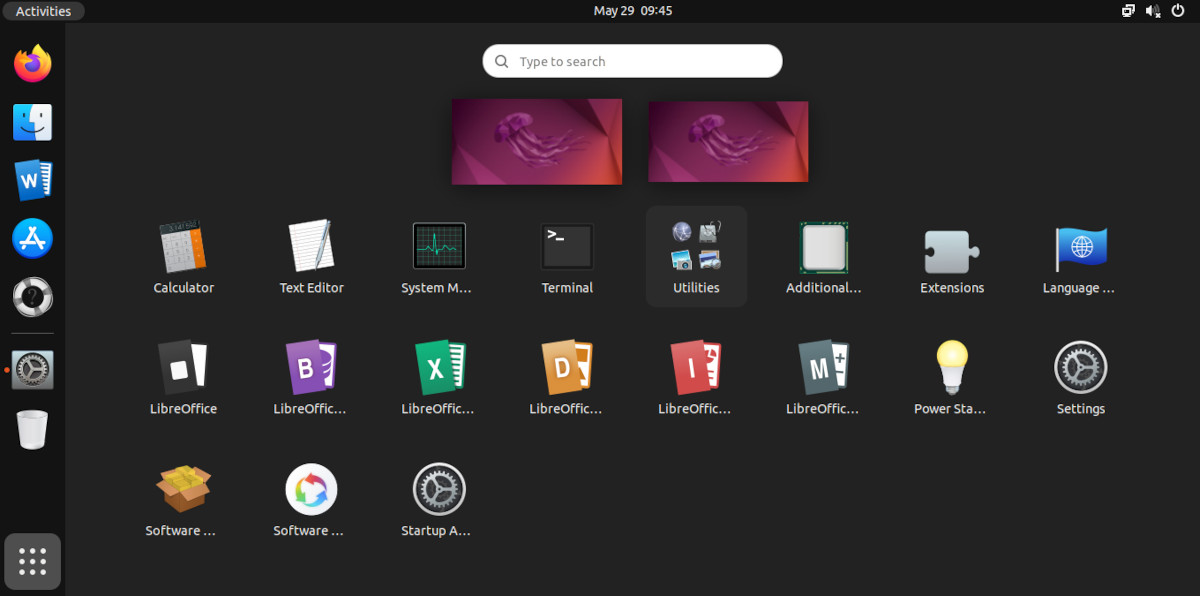Open Power Statistics
Viewport: 1200px width, 596px height.
(951, 366)
